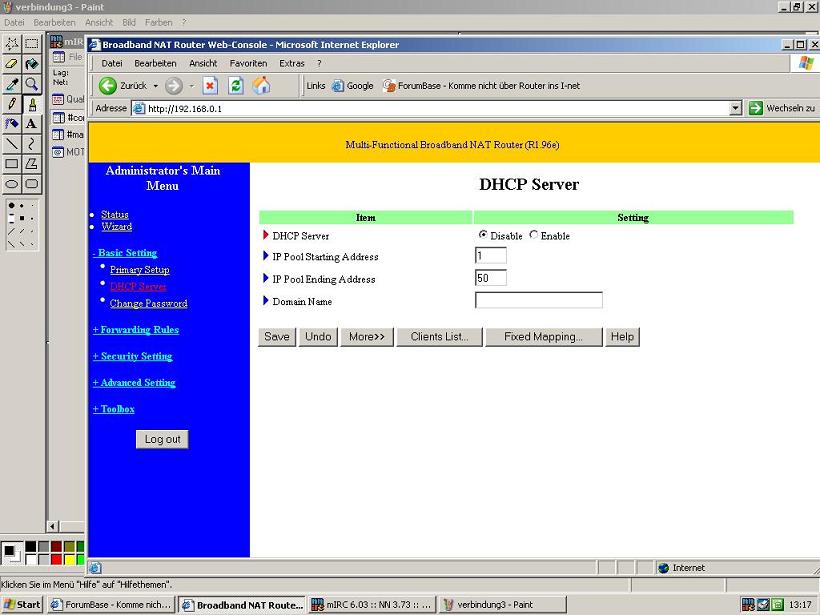The width and height of the screenshot is (820, 615).
Task: Open the Status link in main menu
Action: tap(115, 214)
